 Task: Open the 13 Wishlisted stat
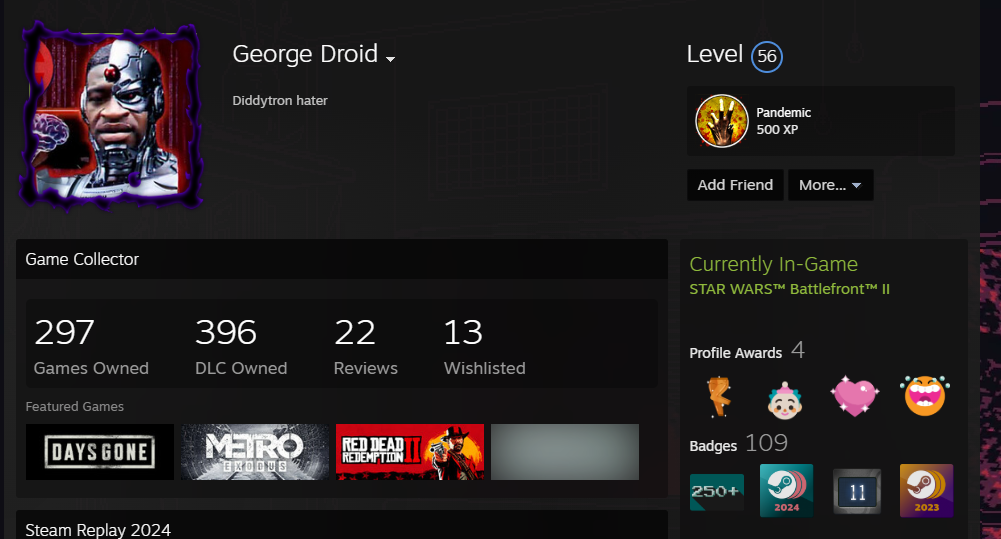(x=485, y=347)
